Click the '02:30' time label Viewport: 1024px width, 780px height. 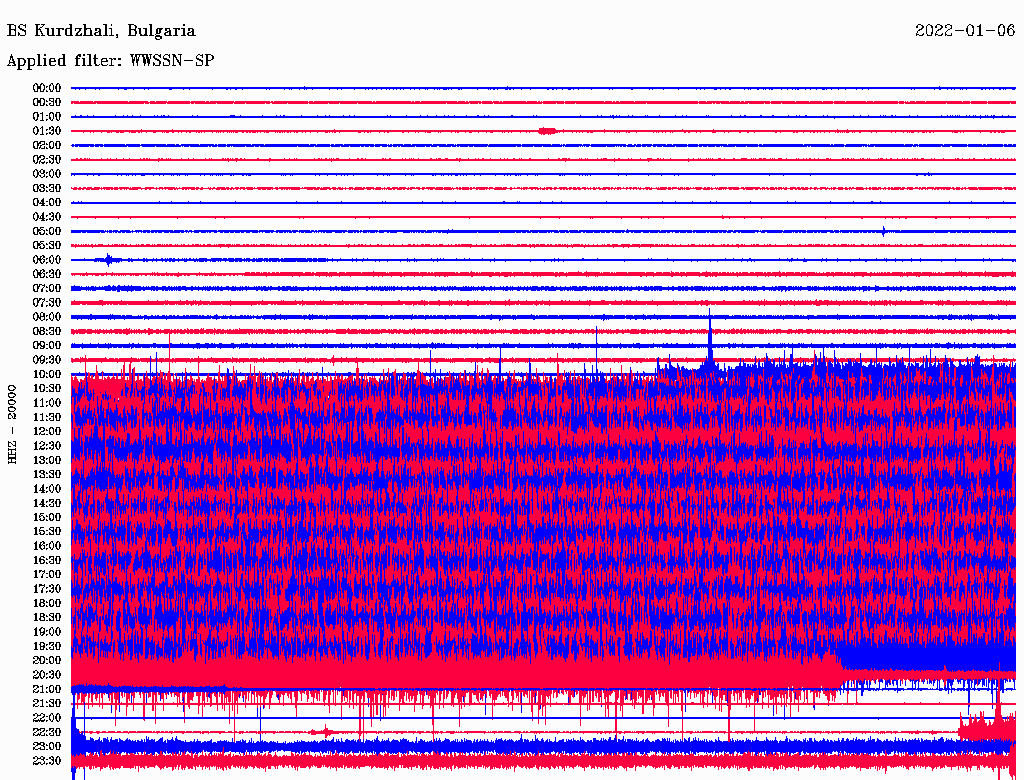point(47,159)
